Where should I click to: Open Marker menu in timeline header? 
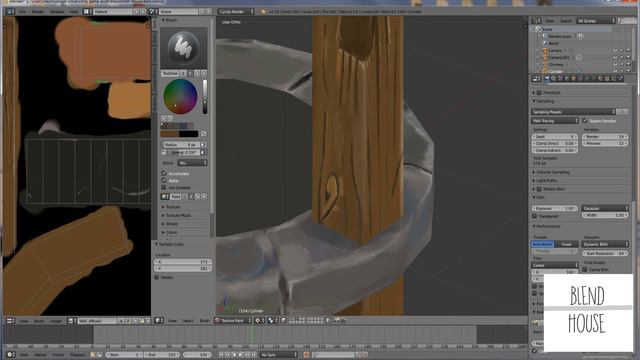tap(40, 355)
